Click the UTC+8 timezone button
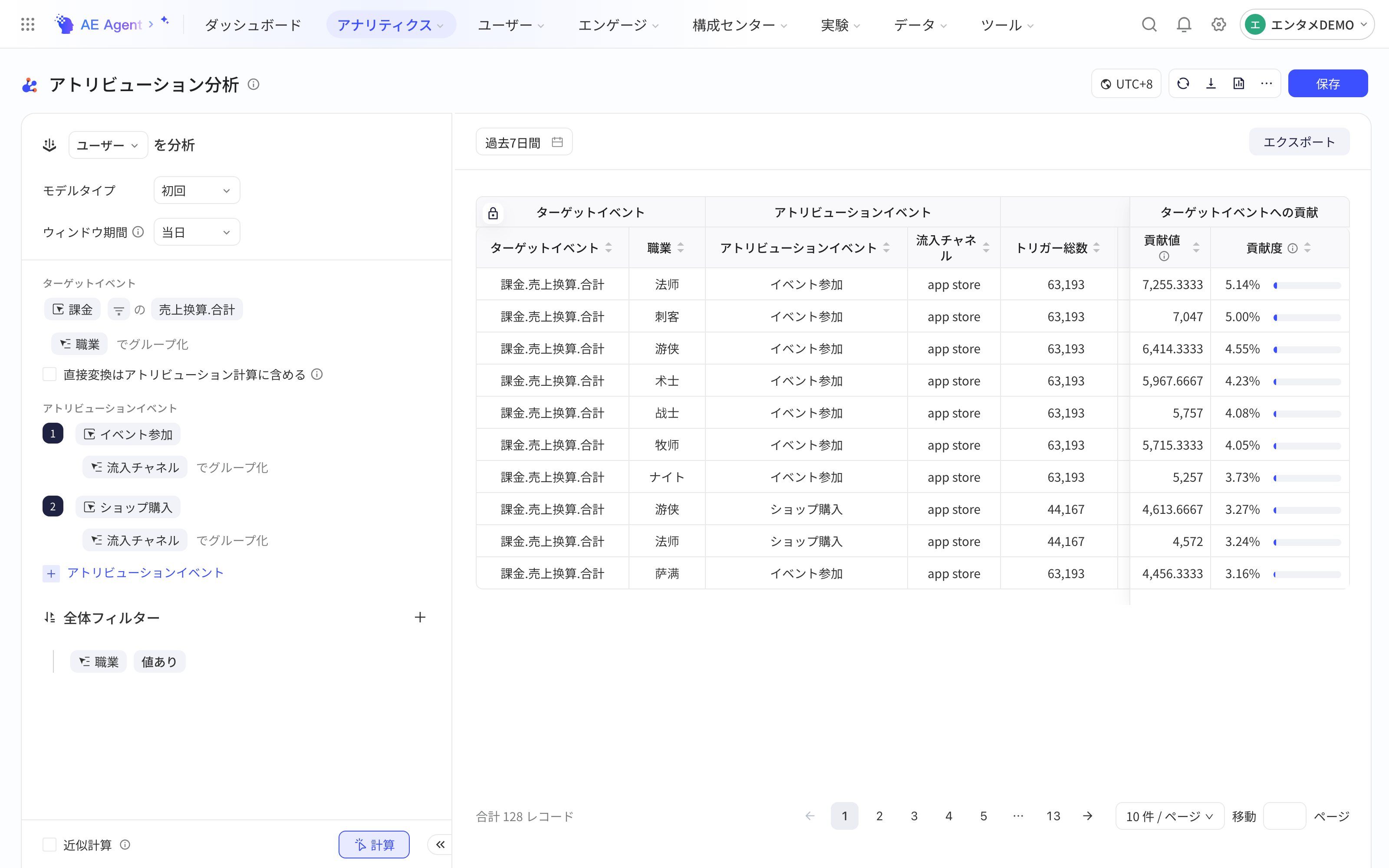Image resolution: width=1389 pixels, height=868 pixels. (x=1126, y=84)
